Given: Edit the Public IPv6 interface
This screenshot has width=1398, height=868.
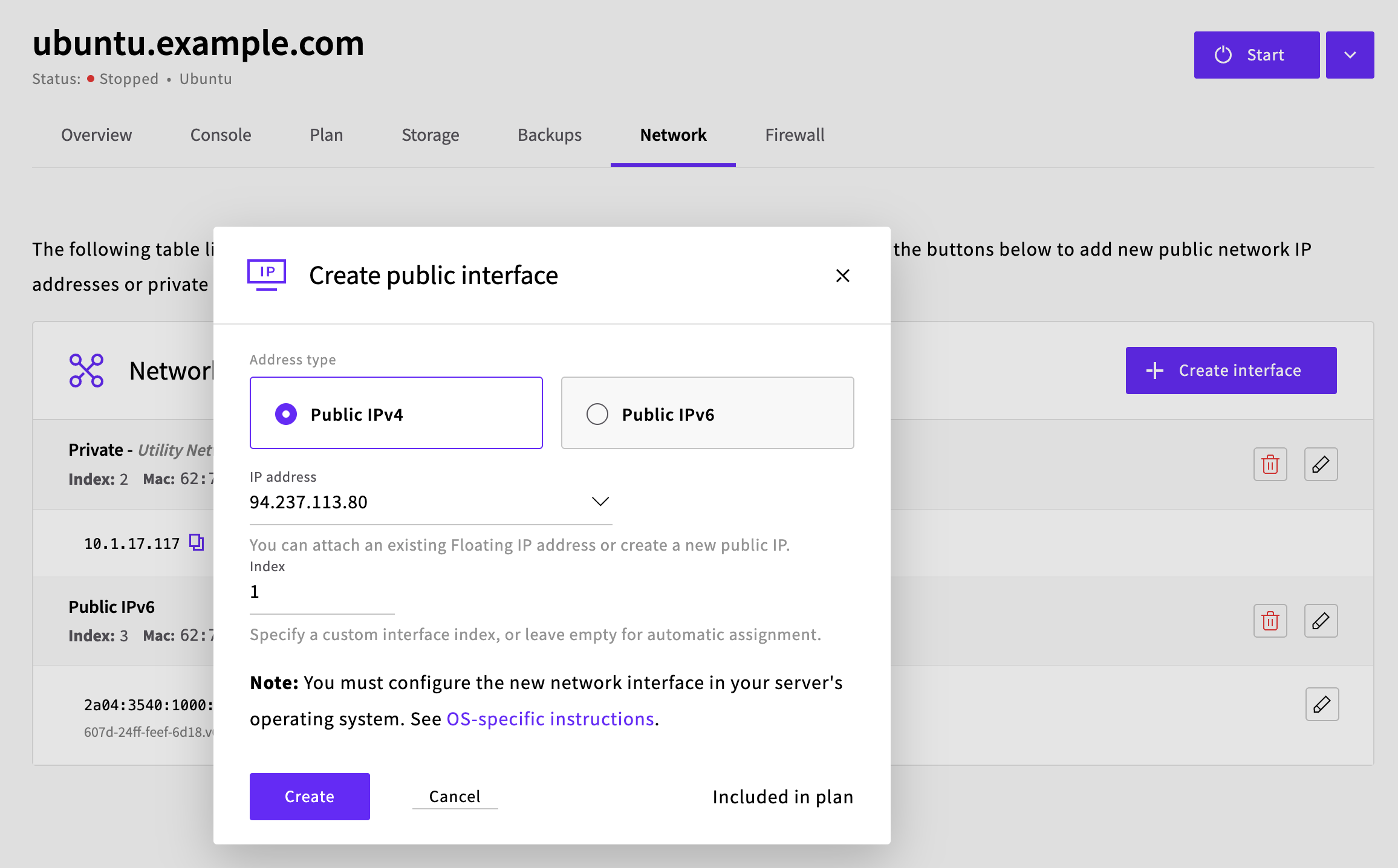Looking at the screenshot, I should point(1321,621).
